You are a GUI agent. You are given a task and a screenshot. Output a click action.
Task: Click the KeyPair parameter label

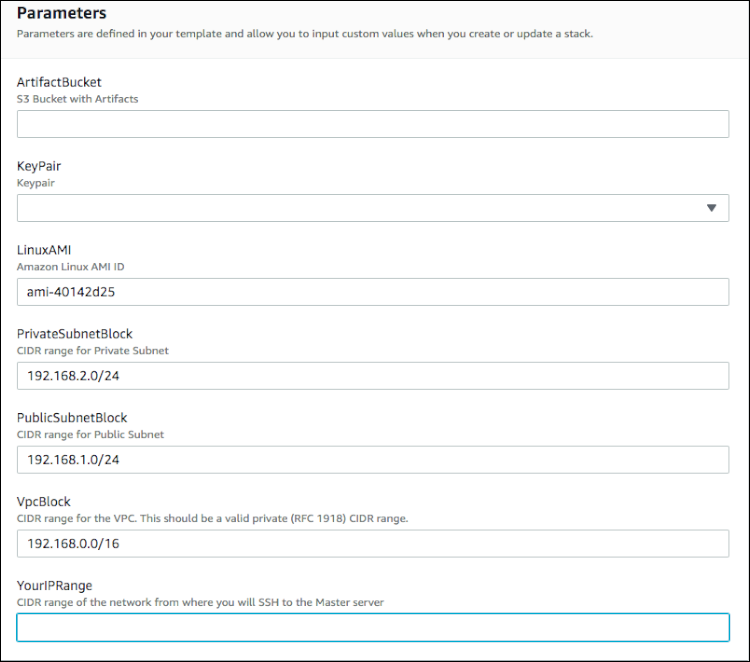39,166
